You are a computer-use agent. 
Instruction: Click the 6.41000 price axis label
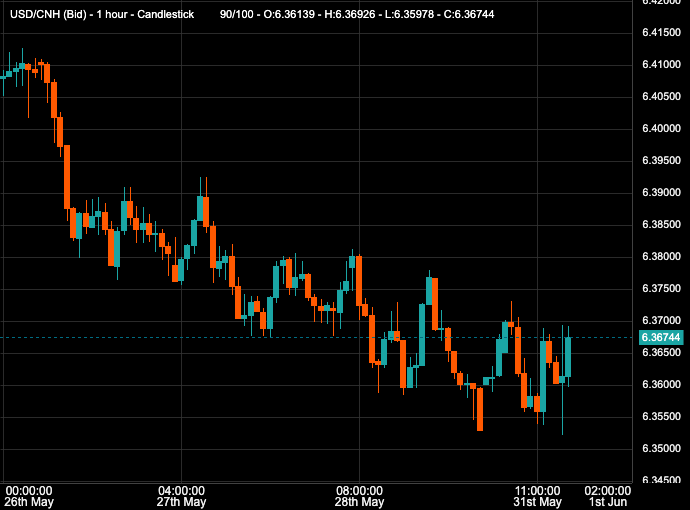(x=661, y=65)
